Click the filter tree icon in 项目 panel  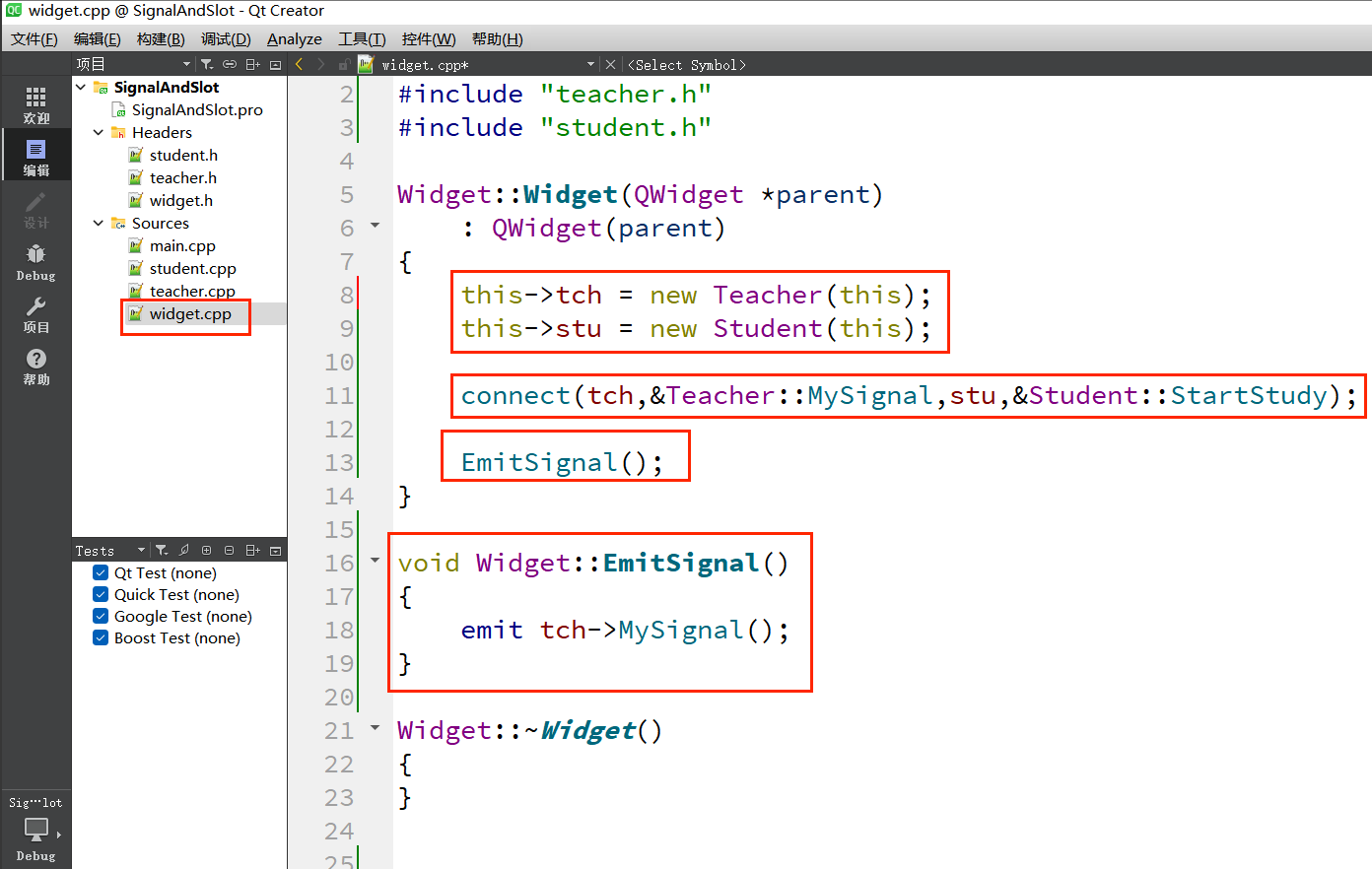tap(207, 64)
